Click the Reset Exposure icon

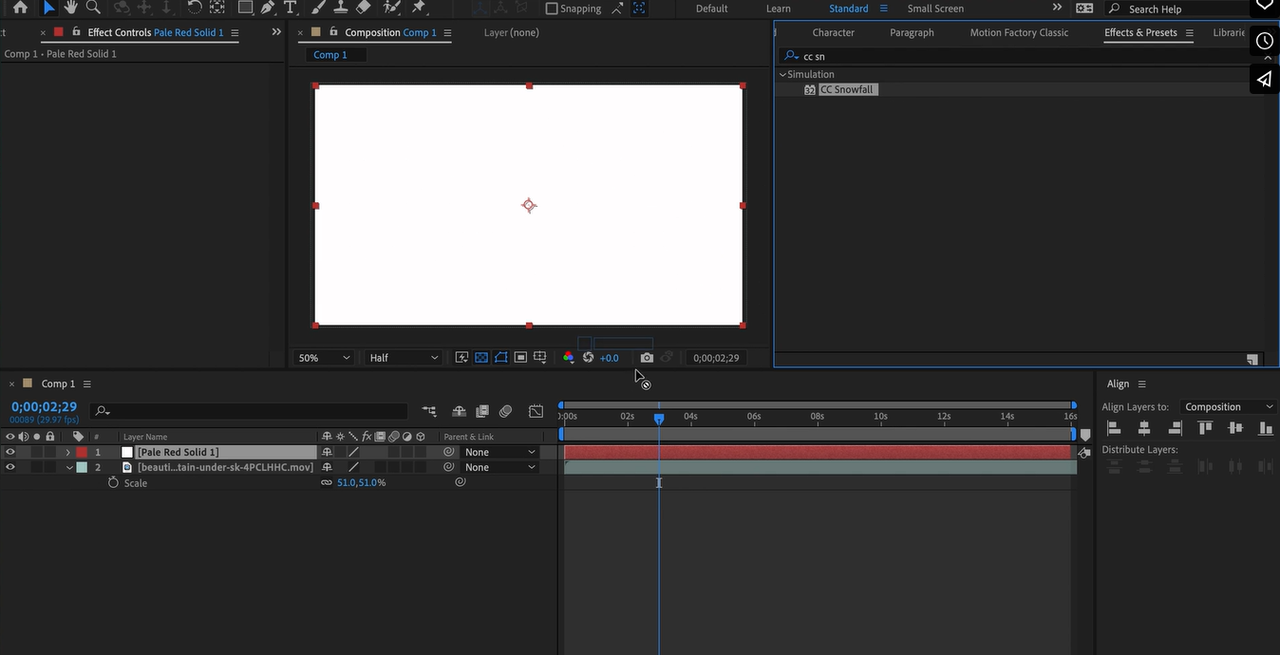pyautogui.click(x=588, y=357)
